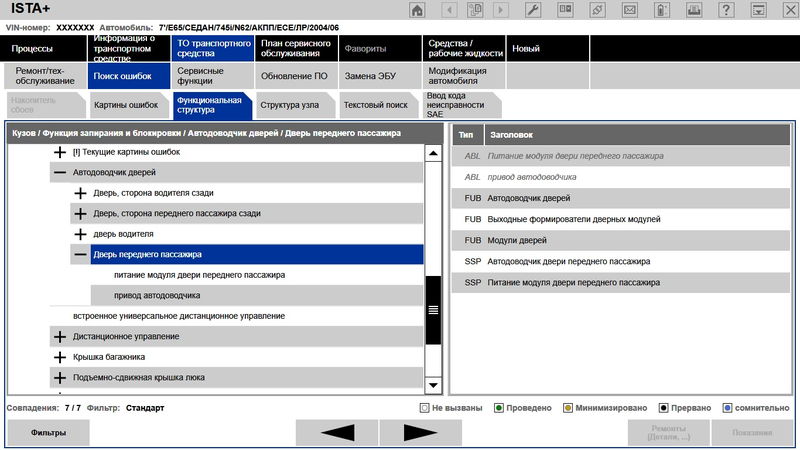Click the connection plug icon

[x=597, y=10]
